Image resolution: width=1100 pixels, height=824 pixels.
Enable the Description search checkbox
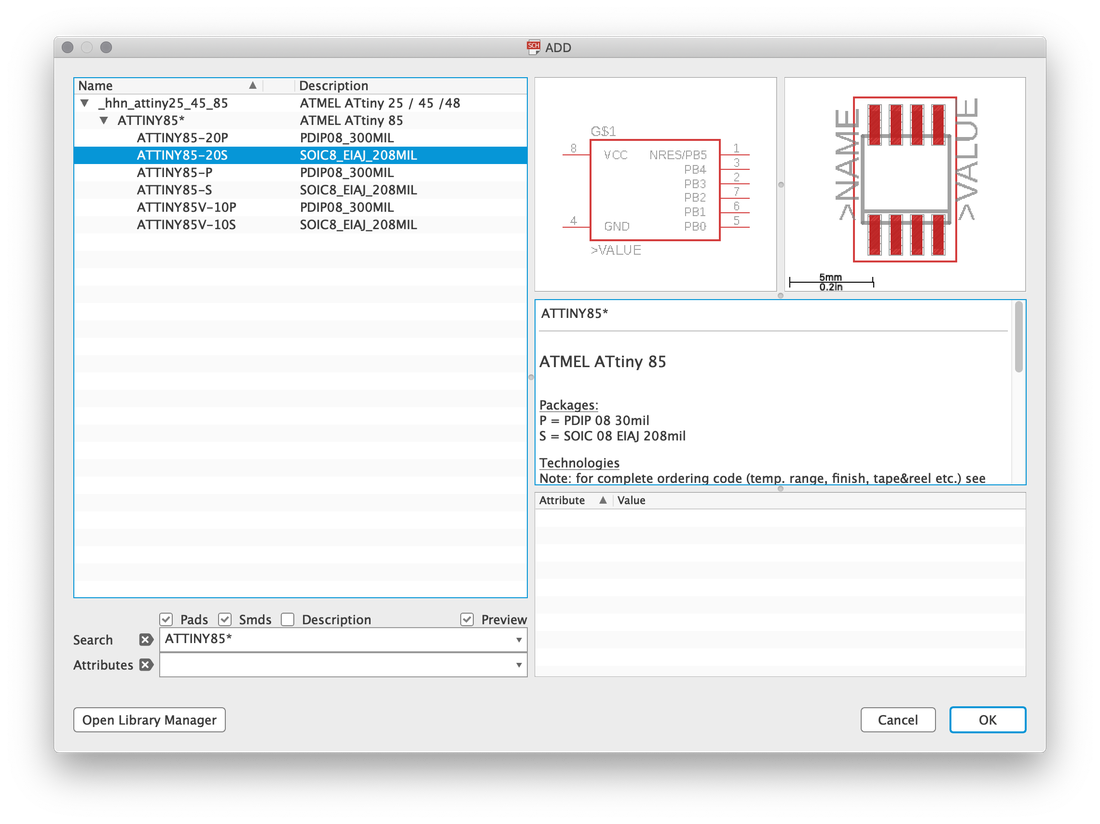pyautogui.click(x=288, y=619)
